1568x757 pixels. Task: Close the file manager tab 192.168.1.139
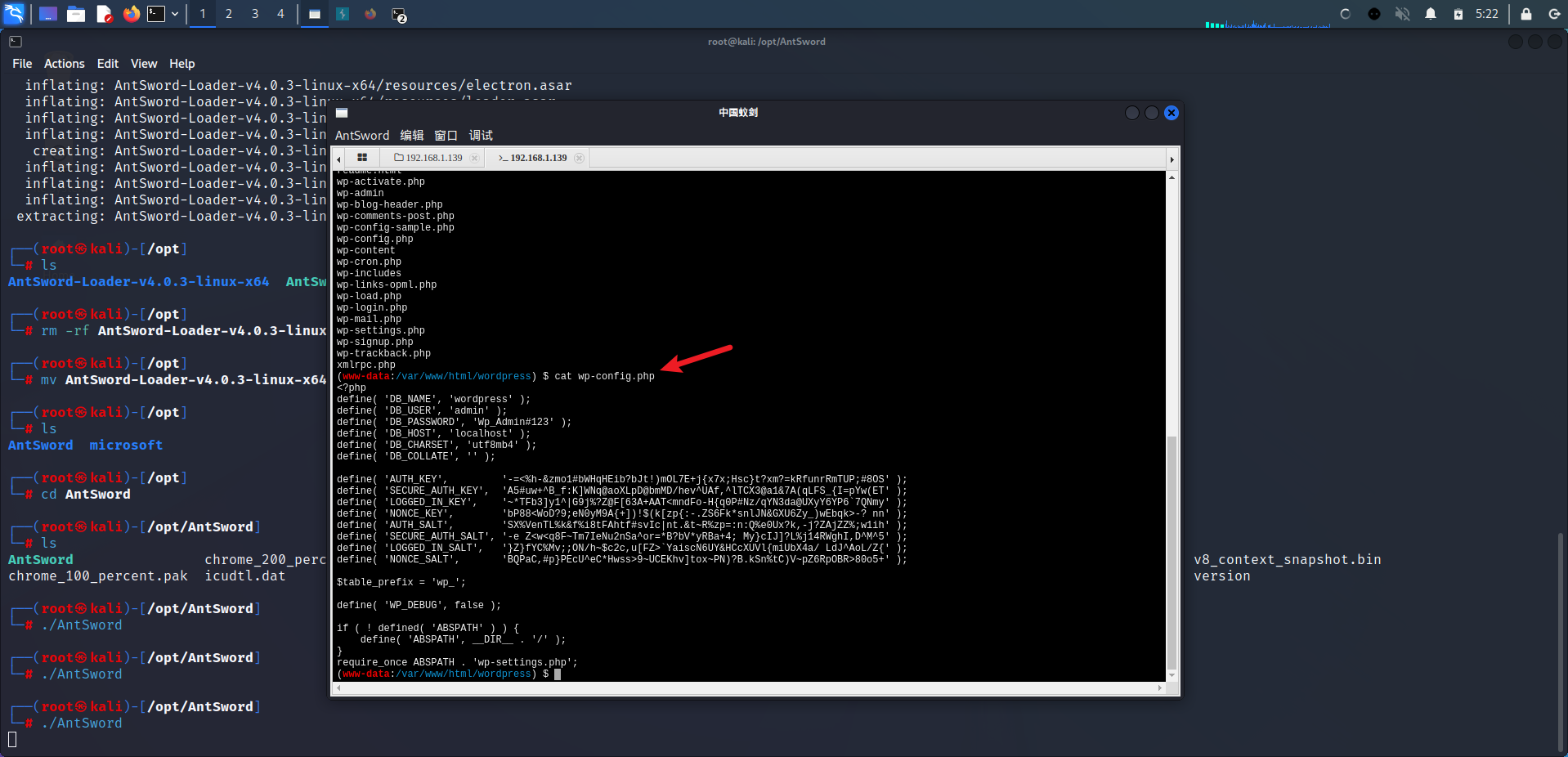[x=474, y=159]
